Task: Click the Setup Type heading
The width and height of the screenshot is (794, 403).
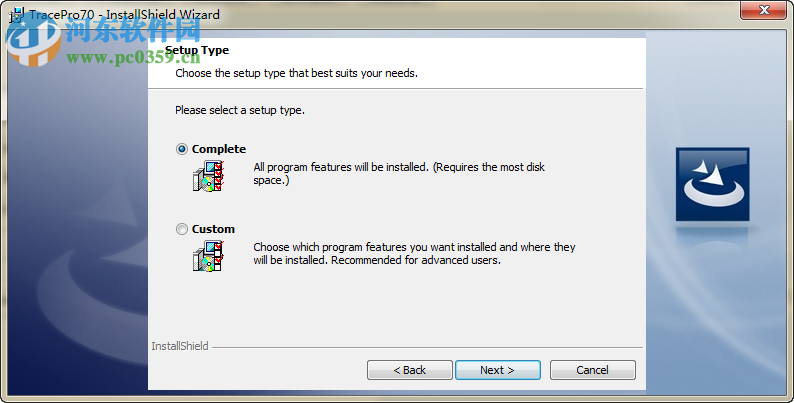Action: click(197, 50)
